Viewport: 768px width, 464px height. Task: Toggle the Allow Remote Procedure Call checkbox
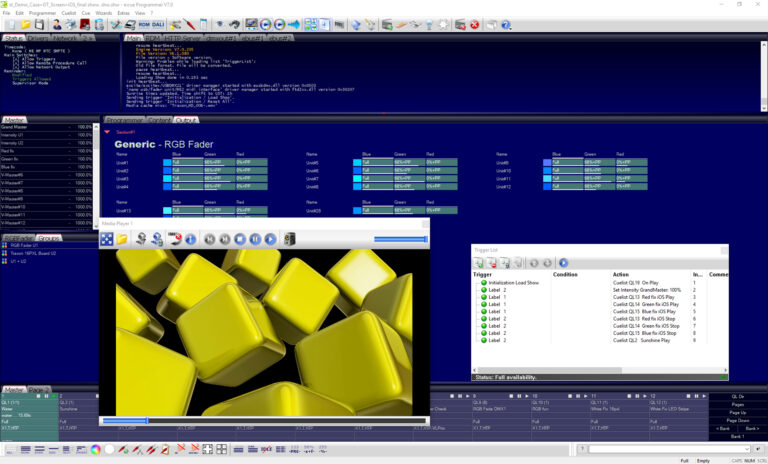(x=16, y=63)
